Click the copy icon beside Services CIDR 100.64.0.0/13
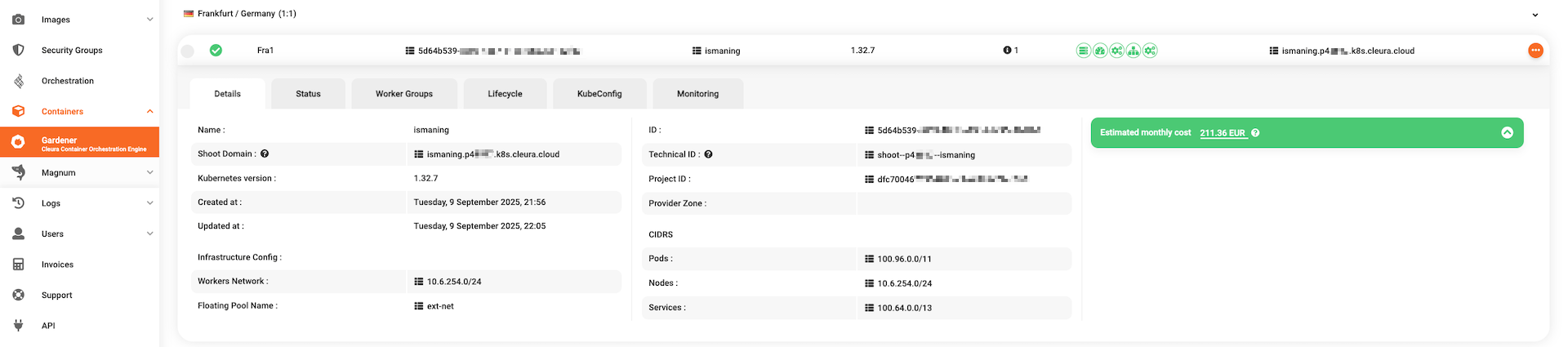1568x347 pixels. 869,308
